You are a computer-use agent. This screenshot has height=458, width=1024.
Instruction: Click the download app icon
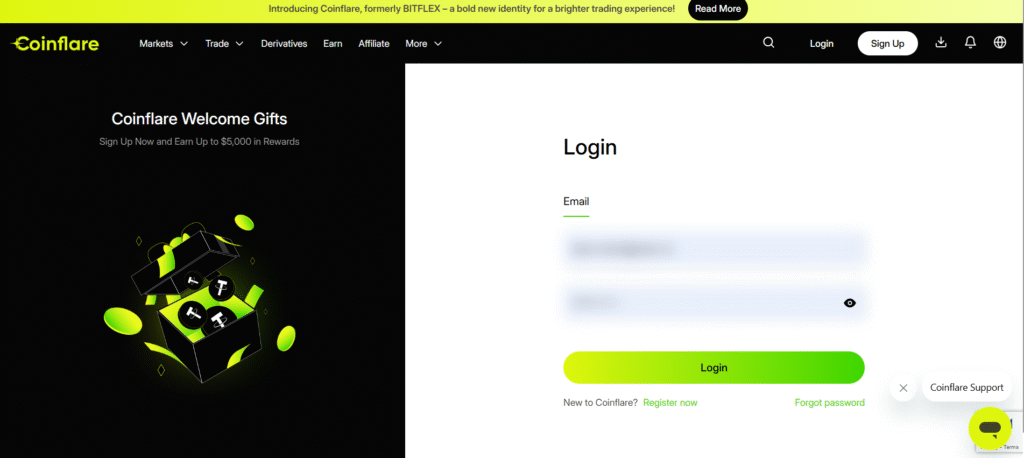tap(940, 43)
